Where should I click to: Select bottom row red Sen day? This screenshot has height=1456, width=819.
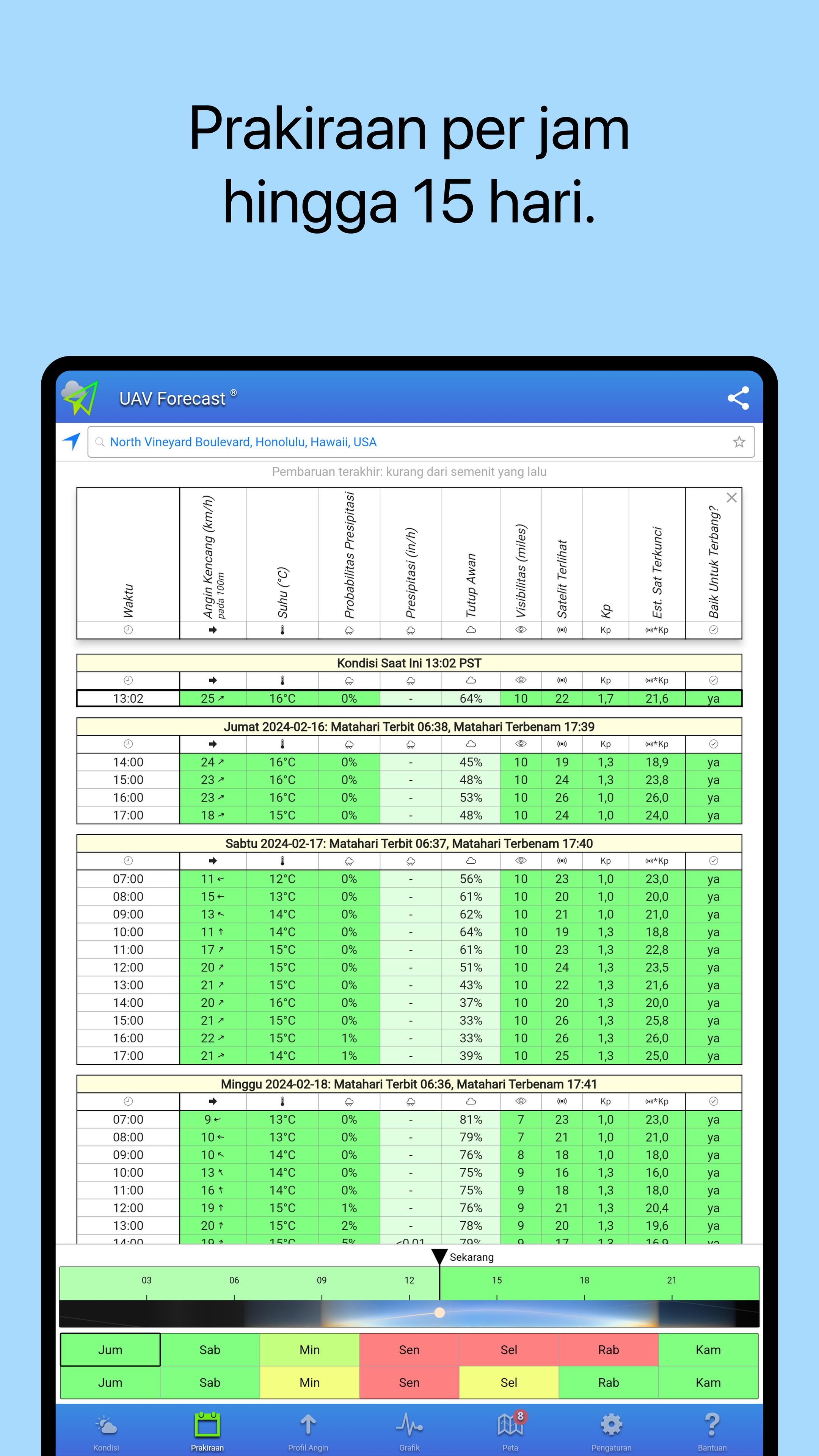point(409,1382)
